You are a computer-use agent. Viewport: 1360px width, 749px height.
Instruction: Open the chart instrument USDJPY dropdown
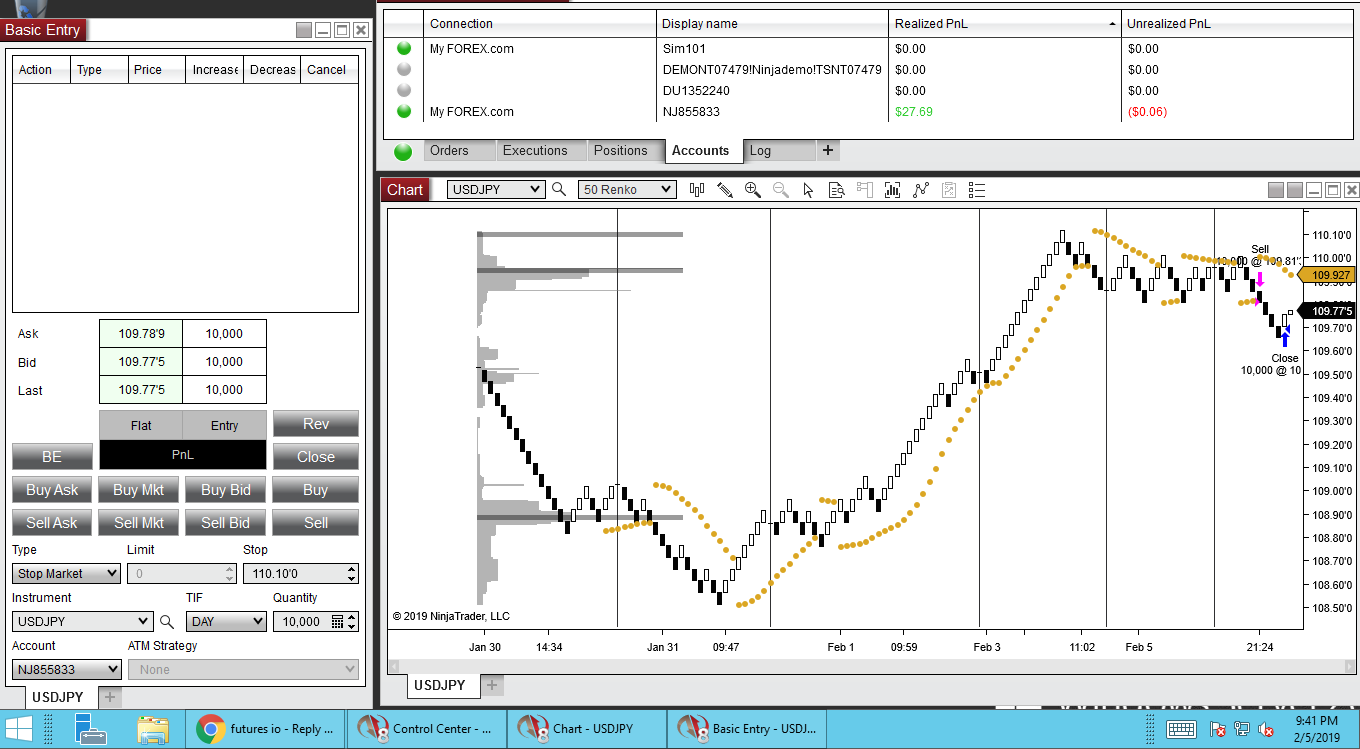[496, 189]
